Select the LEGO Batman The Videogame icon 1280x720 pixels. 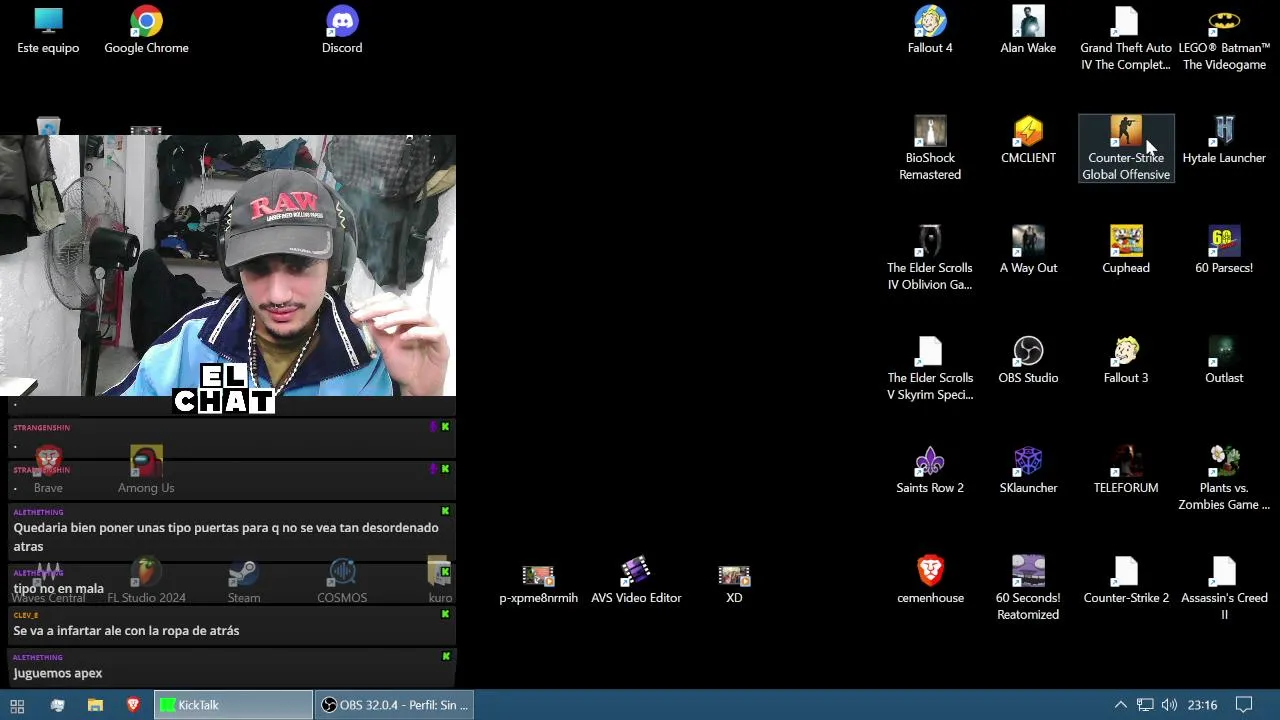(1224, 39)
